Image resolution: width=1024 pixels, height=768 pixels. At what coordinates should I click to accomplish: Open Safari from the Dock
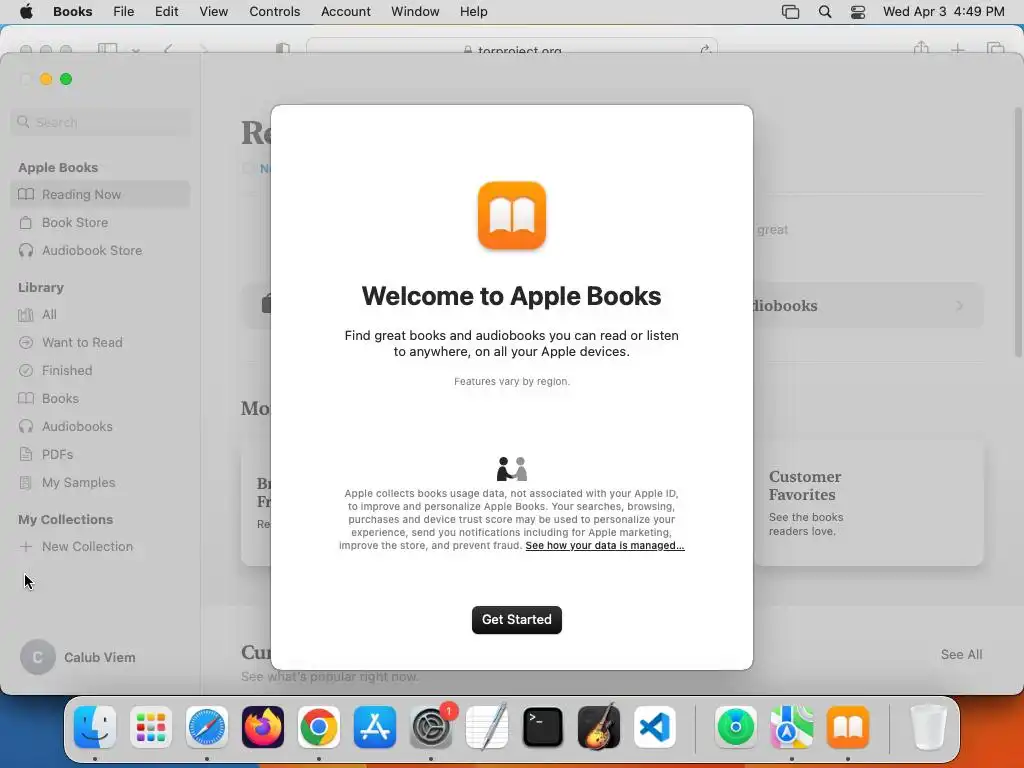click(207, 727)
